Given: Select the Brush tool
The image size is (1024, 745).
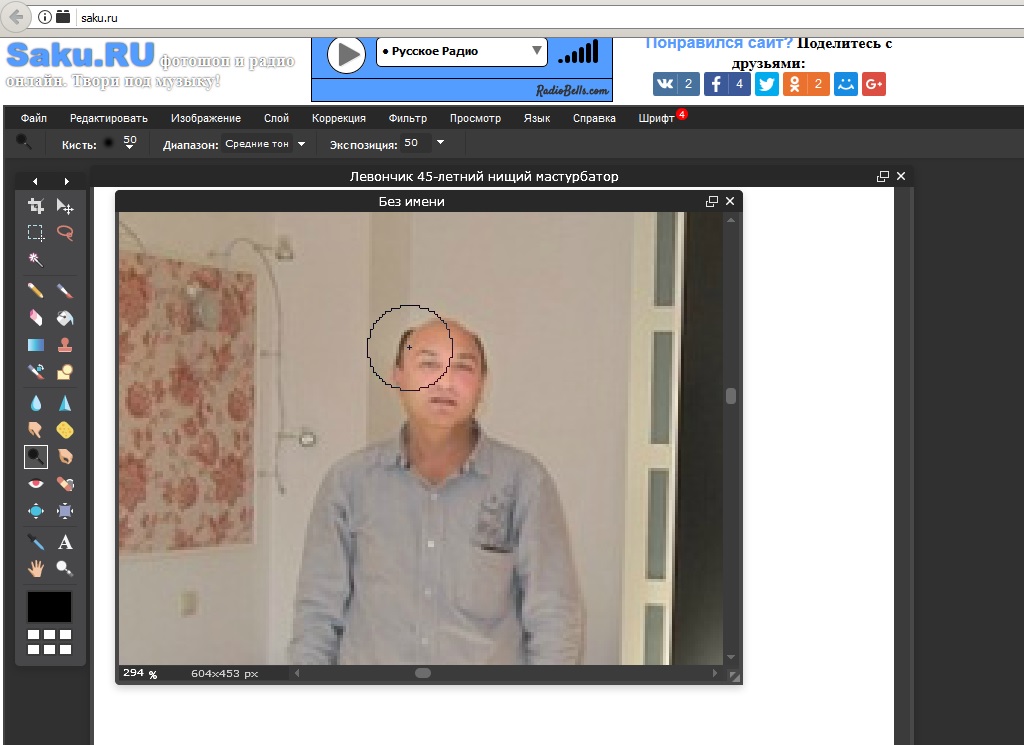Looking at the screenshot, I should (65, 291).
